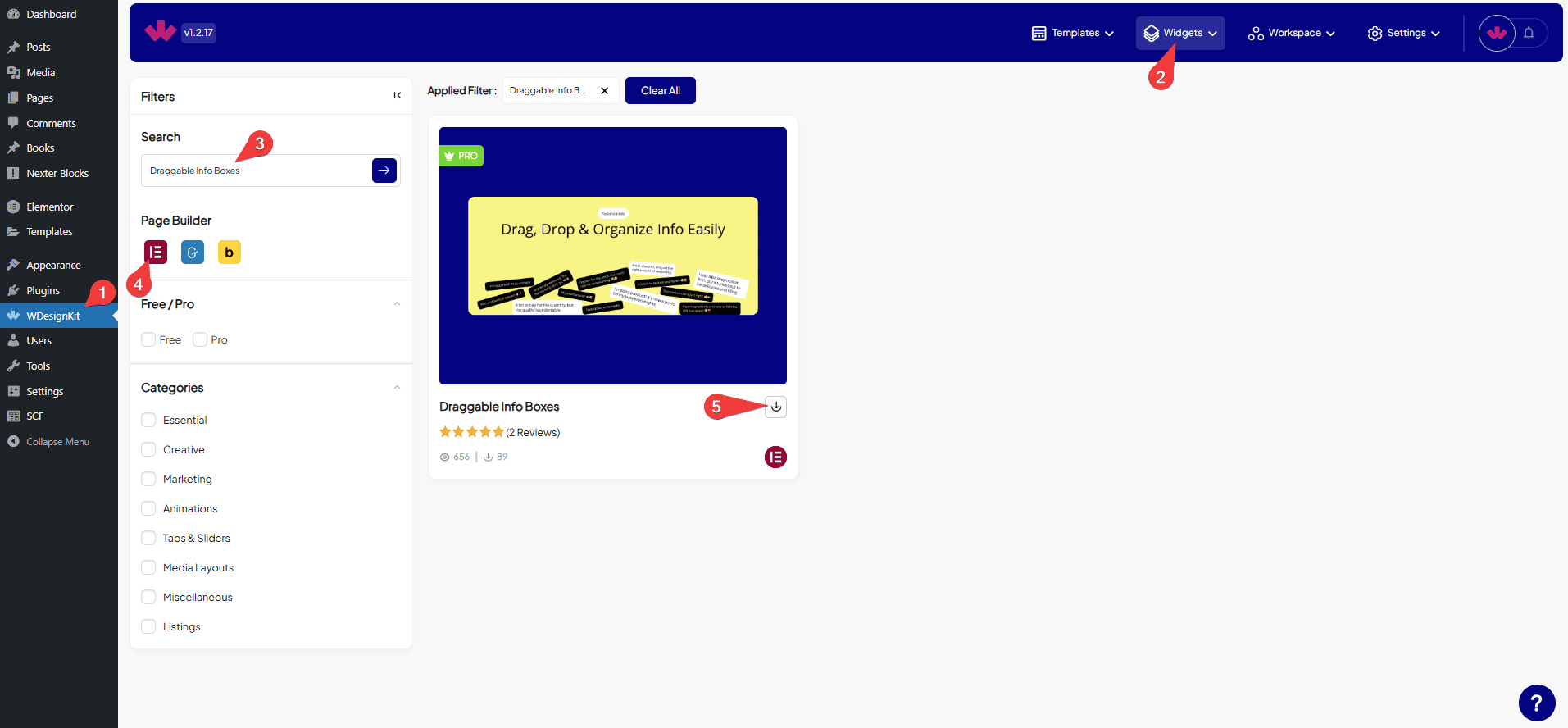Collapse the Categories section

397,388
